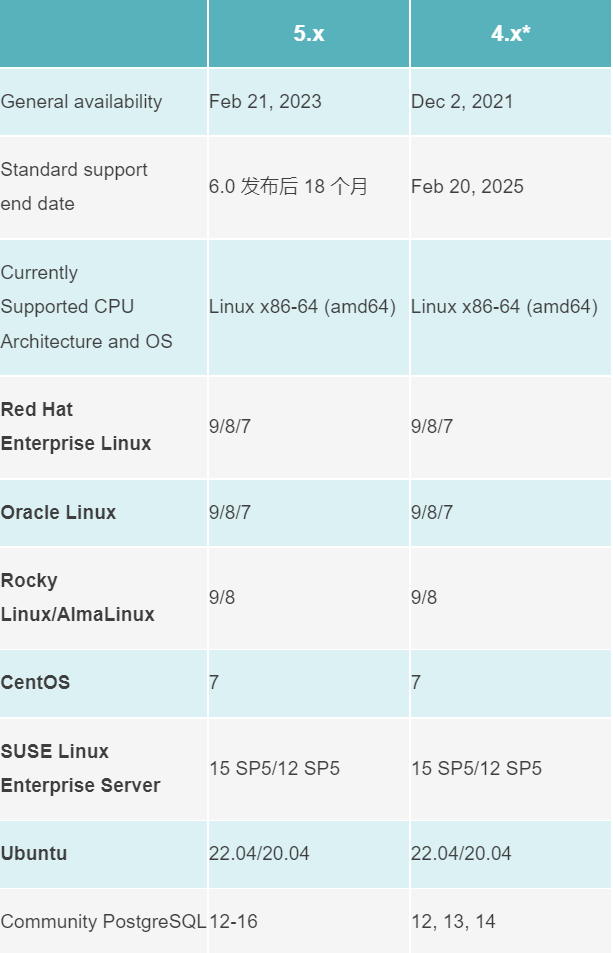Click the Ubuntu row label

(x=34, y=854)
